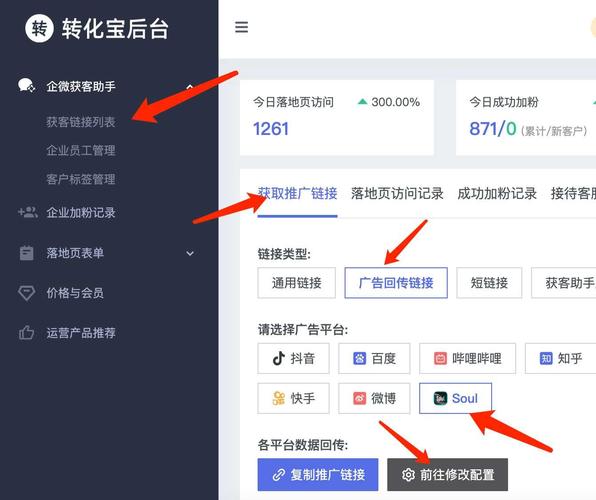Toggle the hamburger menu icon
This screenshot has height=500, width=596.
click(x=241, y=27)
